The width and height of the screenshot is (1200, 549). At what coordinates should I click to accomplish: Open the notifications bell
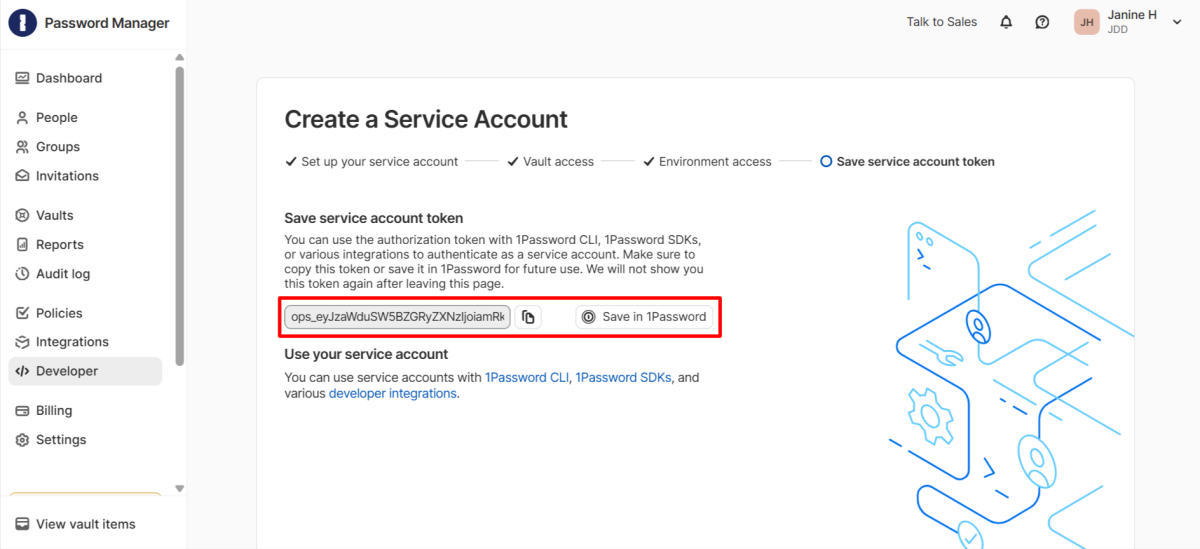(x=1006, y=22)
